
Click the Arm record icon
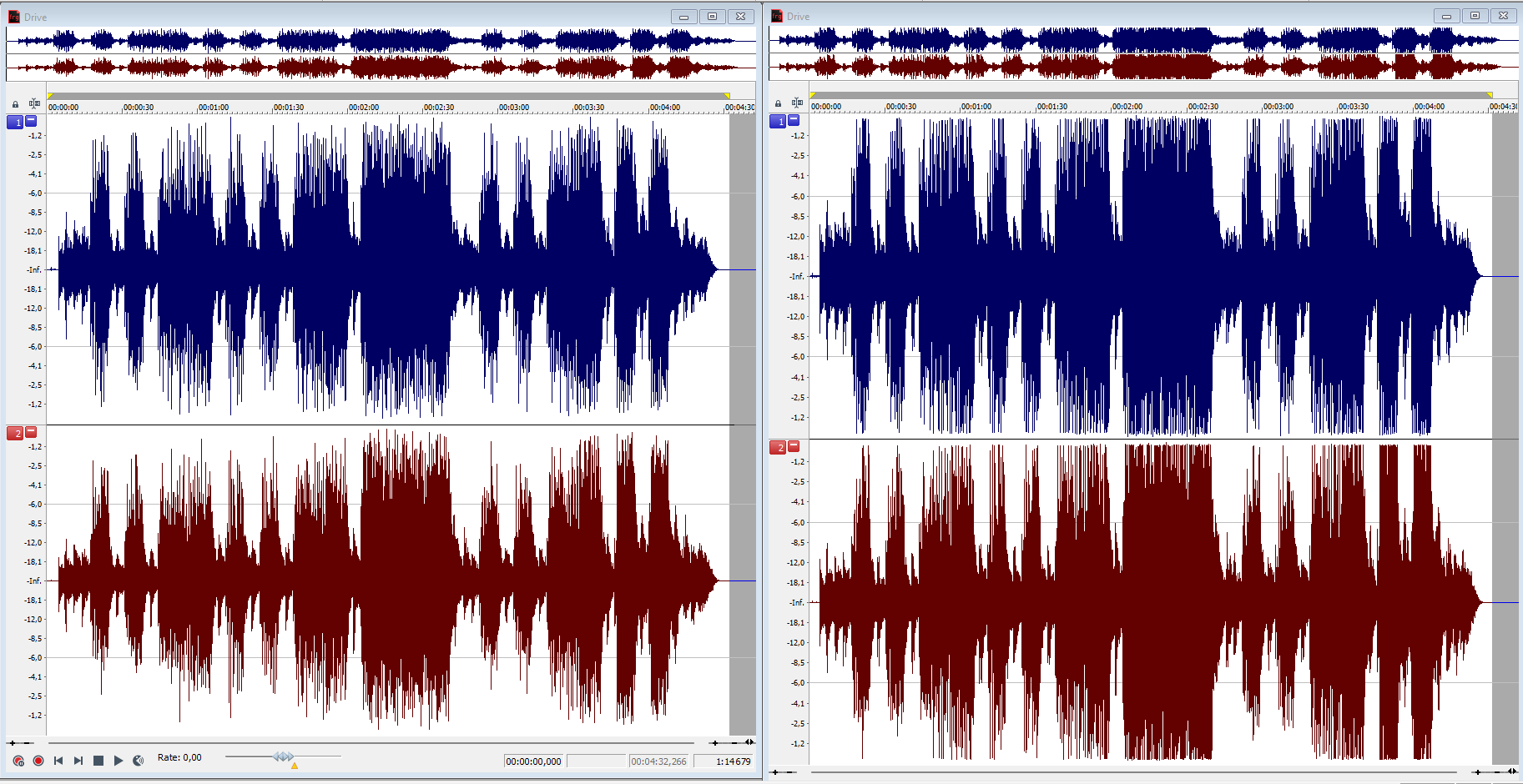18,761
